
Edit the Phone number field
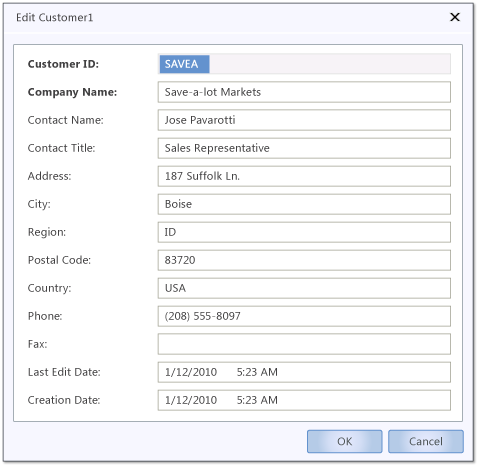point(304,316)
